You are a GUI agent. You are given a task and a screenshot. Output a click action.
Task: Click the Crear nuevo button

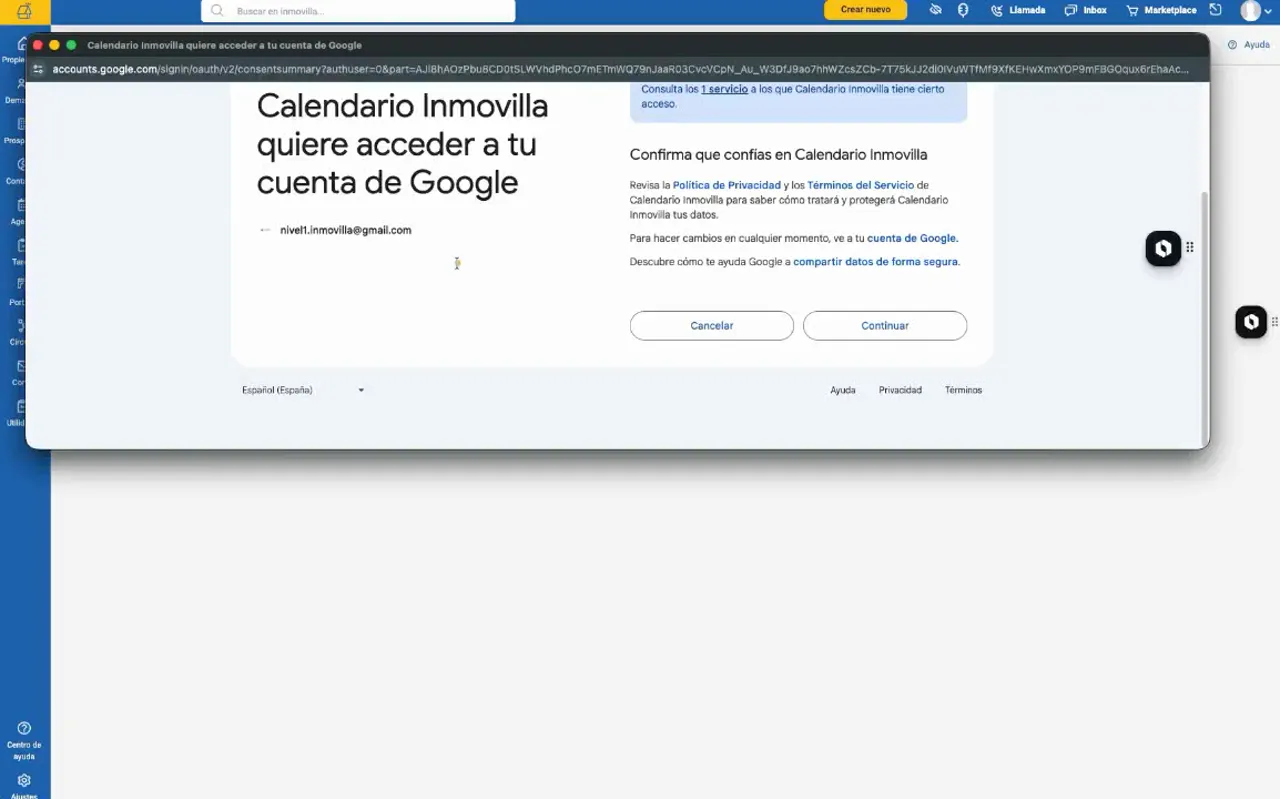865,10
